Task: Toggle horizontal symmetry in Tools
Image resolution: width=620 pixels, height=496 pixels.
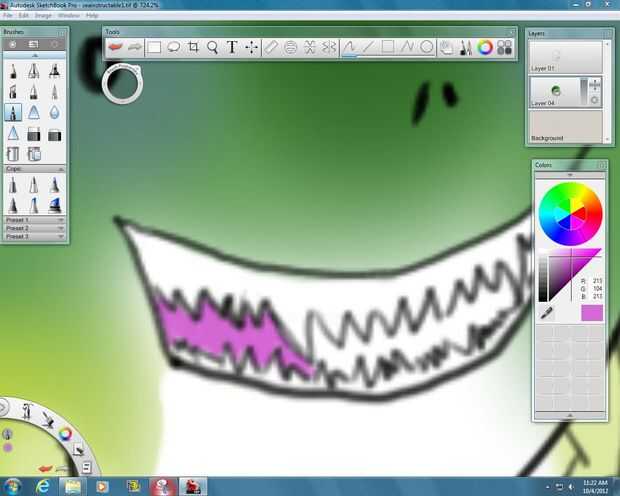Action: click(x=310, y=47)
